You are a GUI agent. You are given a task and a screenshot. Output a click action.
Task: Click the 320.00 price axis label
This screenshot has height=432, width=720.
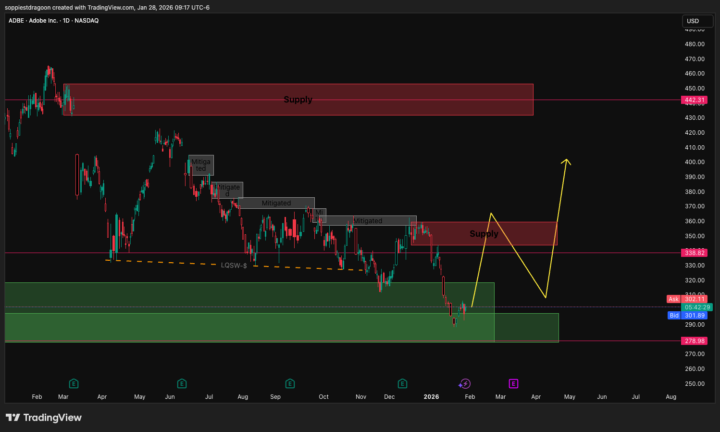click(x=694, y=280)
